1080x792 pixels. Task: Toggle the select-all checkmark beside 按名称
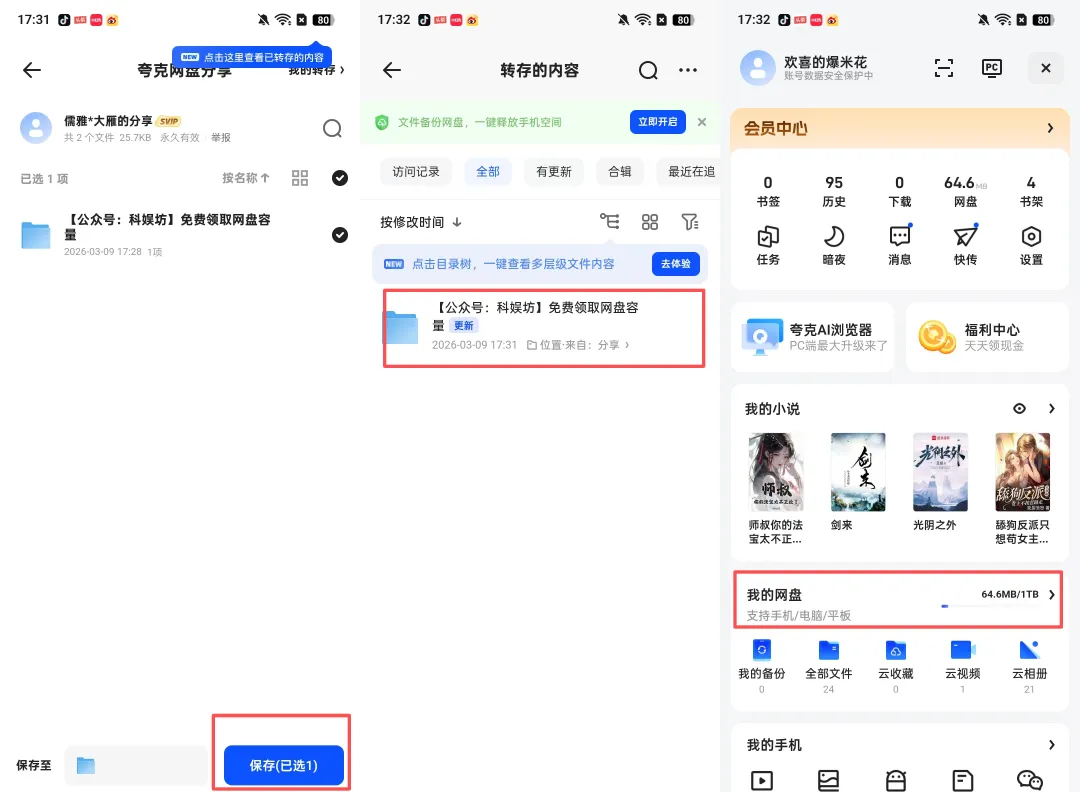[x=340, y=178]
